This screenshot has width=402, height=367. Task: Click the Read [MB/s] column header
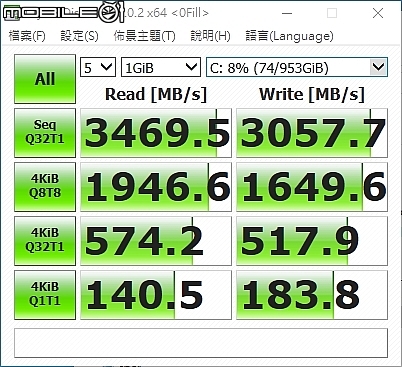pyautogui.click(x=156, y=94)
